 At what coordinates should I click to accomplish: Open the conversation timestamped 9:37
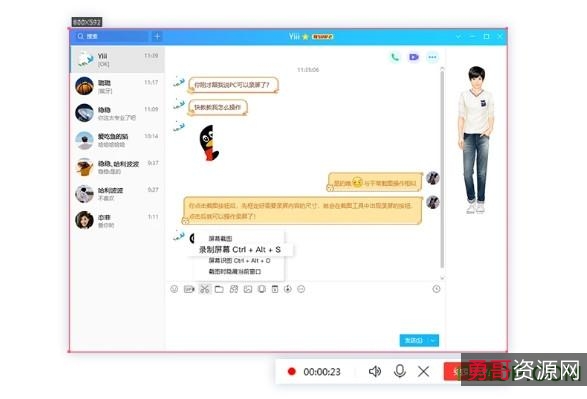coord(117,167)
